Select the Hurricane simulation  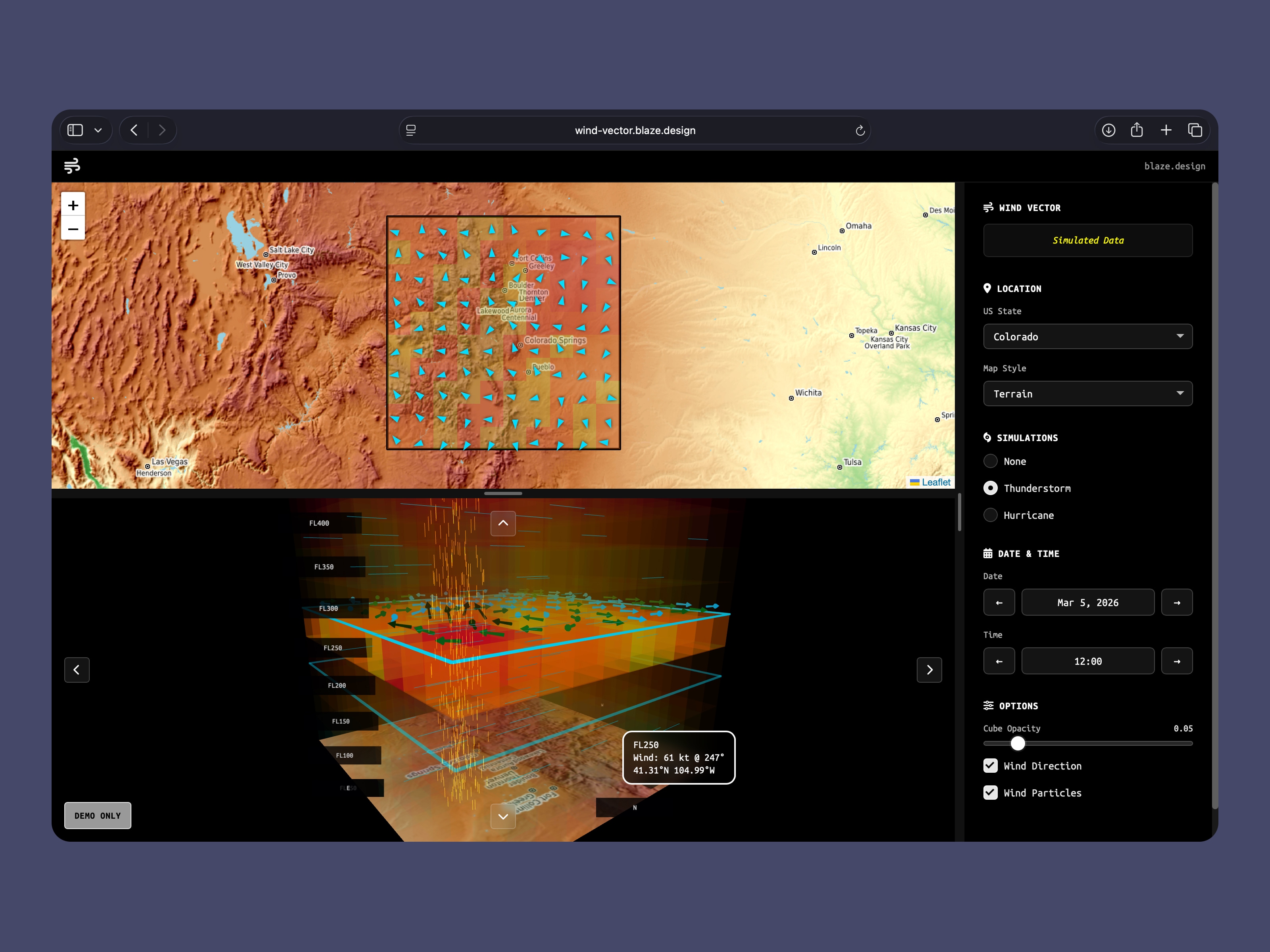pyautogui.click(x=990, y=515)
